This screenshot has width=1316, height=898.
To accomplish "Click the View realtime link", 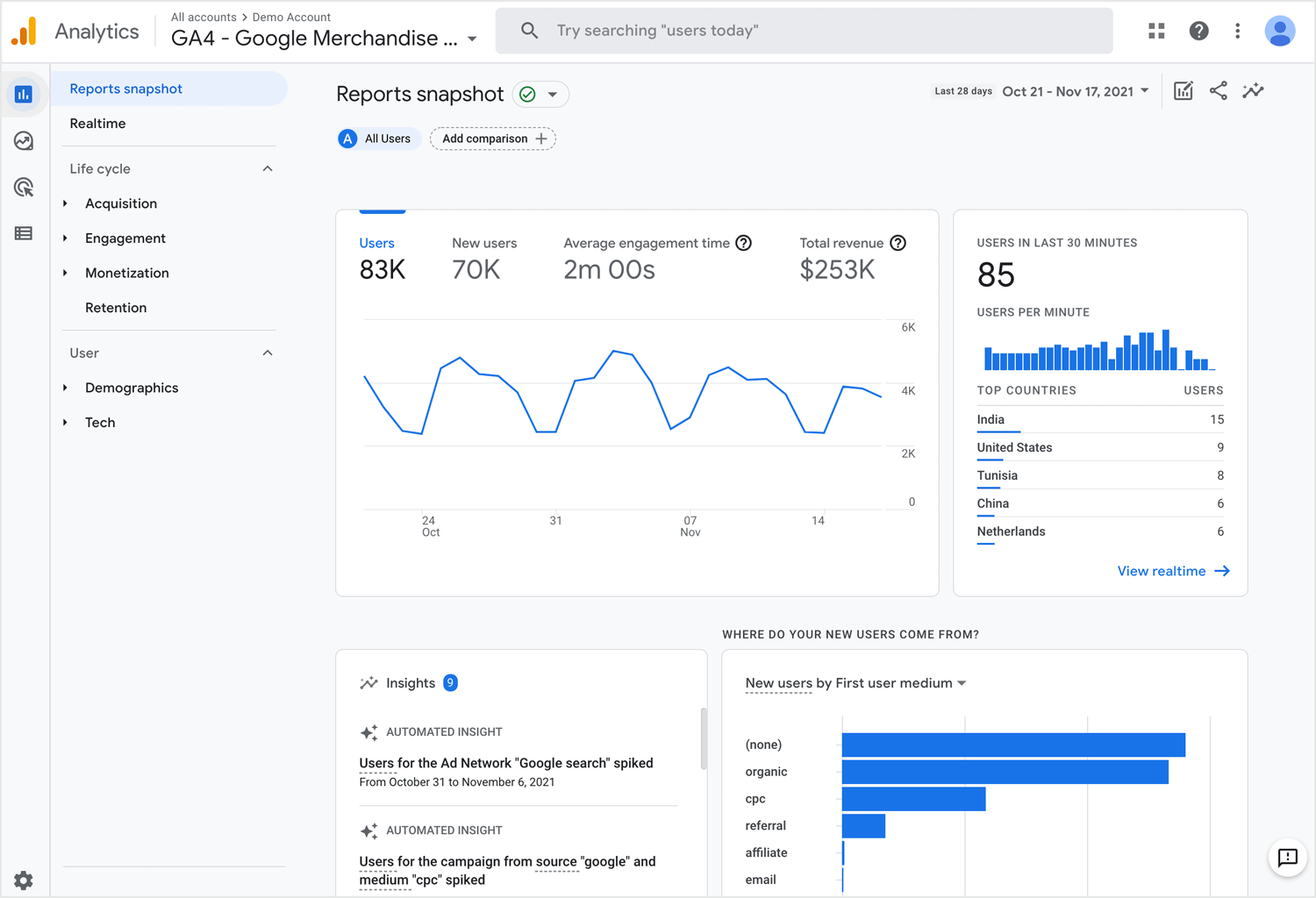I will (1173, 571).
